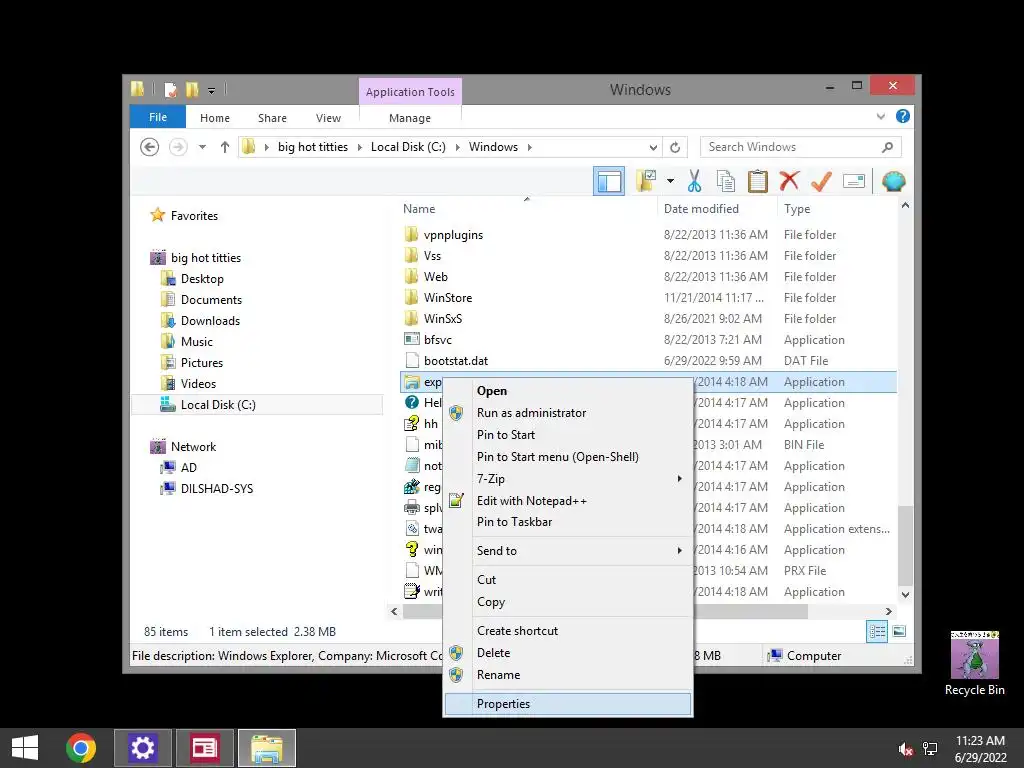
Task: Choose Edit with Notepad++
Action: (568, 501)
